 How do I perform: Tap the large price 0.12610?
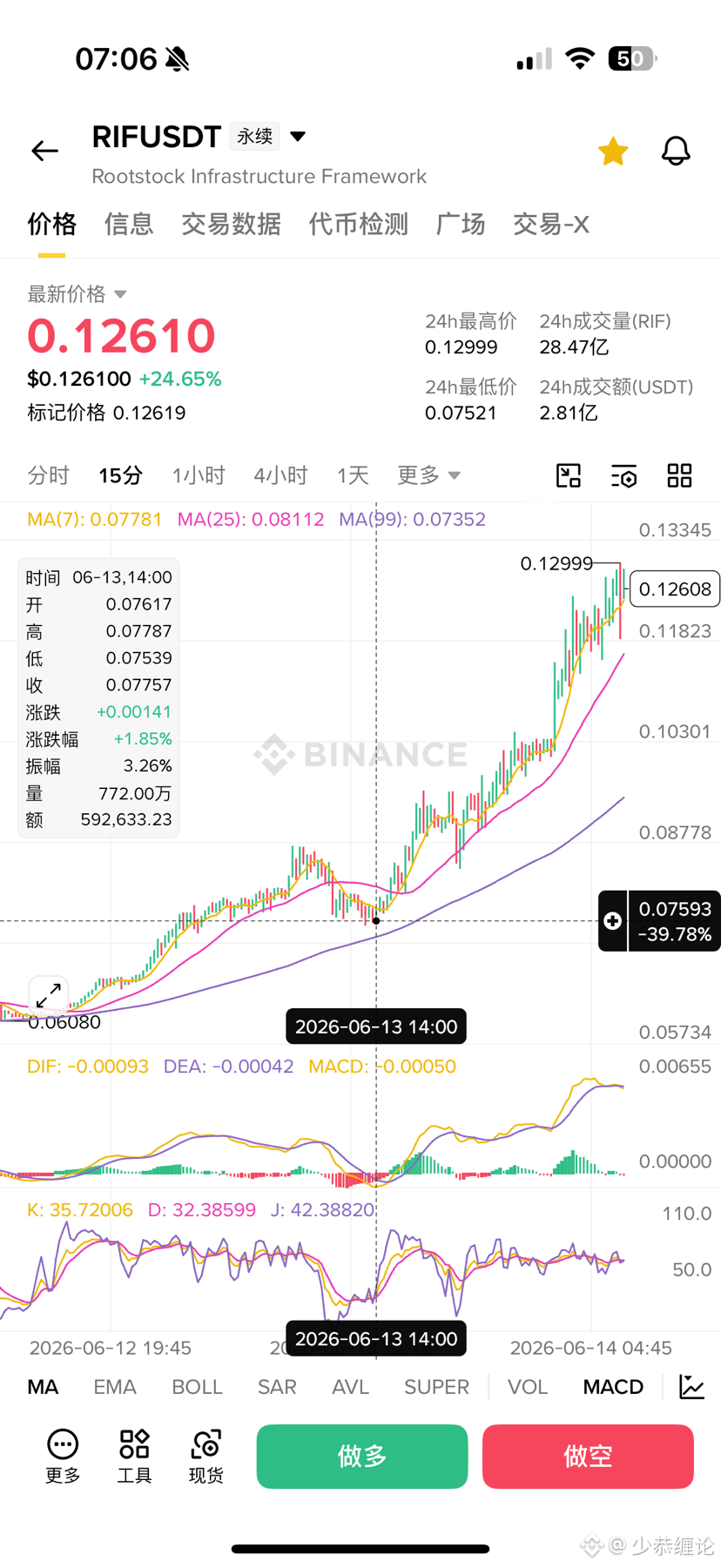[x=121, y=336]
